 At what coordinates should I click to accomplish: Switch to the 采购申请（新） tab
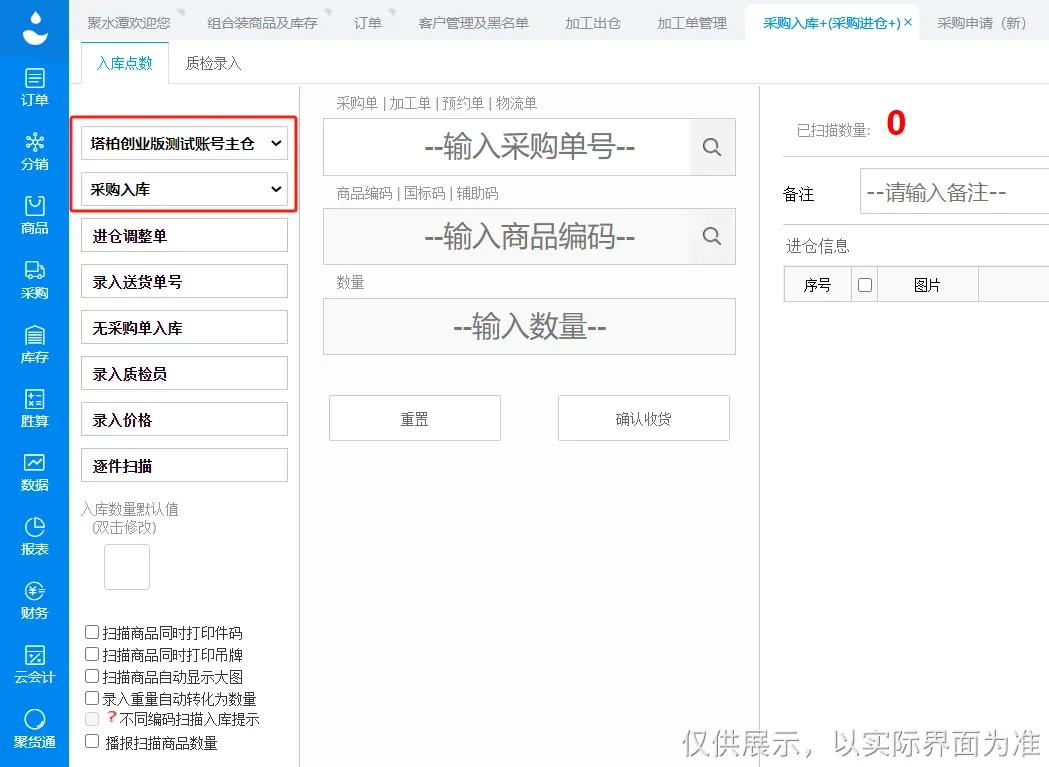(x=981, y=23)
